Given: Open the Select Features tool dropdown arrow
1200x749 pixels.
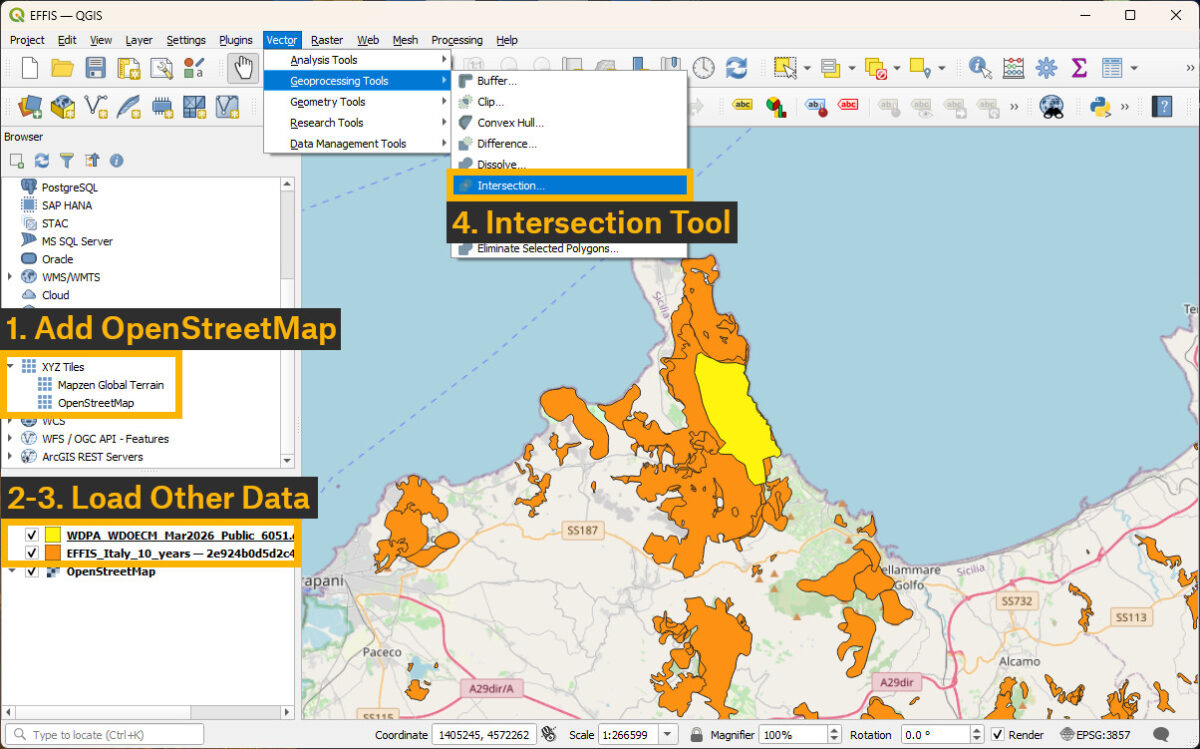Looking at the screenshot, I should pos(808,67).
